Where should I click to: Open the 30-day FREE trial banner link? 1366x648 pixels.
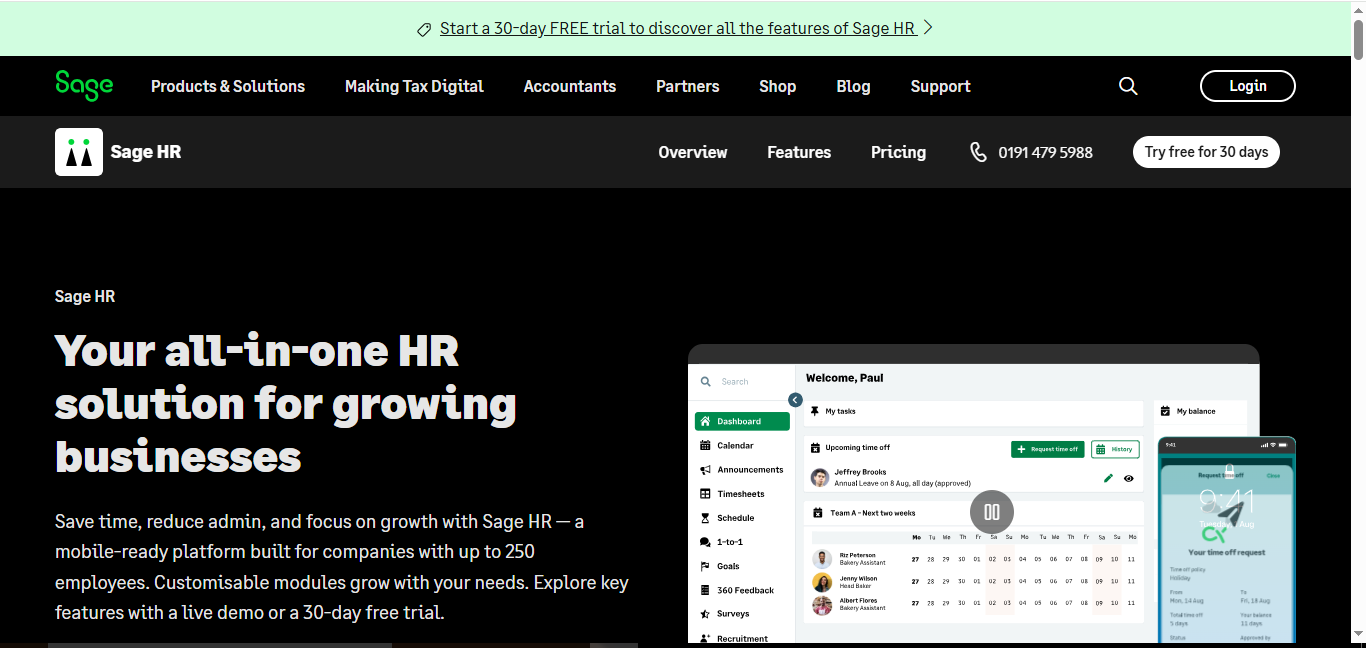pos(677,28)
